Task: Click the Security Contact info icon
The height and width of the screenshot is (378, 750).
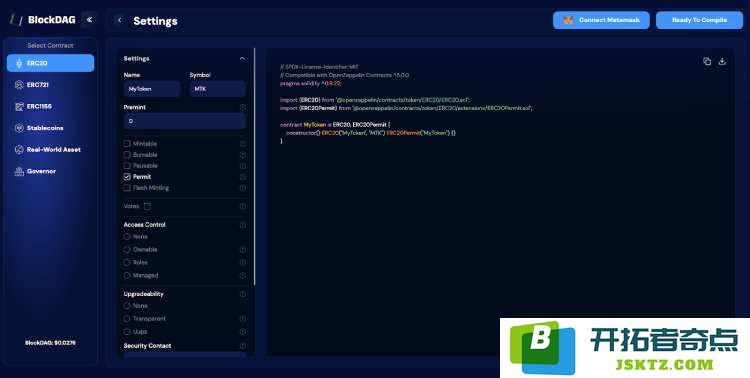Action: click(243, 345)
